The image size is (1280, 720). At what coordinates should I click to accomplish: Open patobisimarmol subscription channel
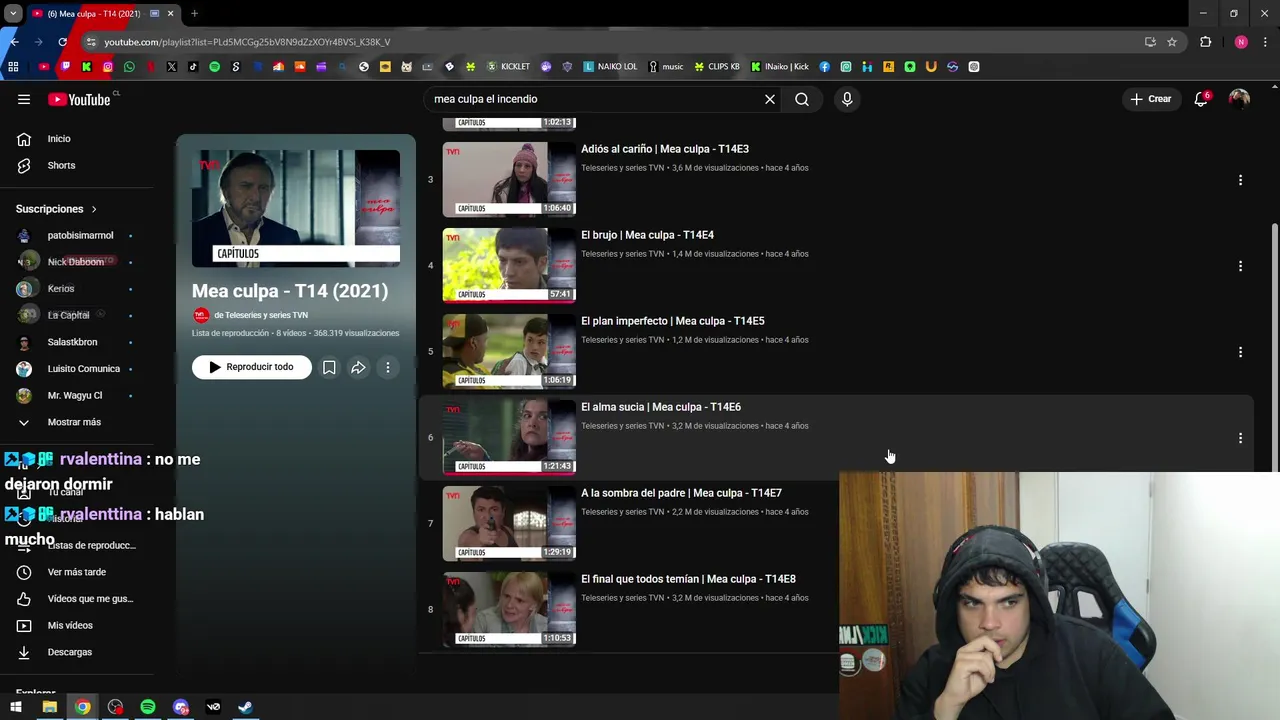tap(80, 235)
